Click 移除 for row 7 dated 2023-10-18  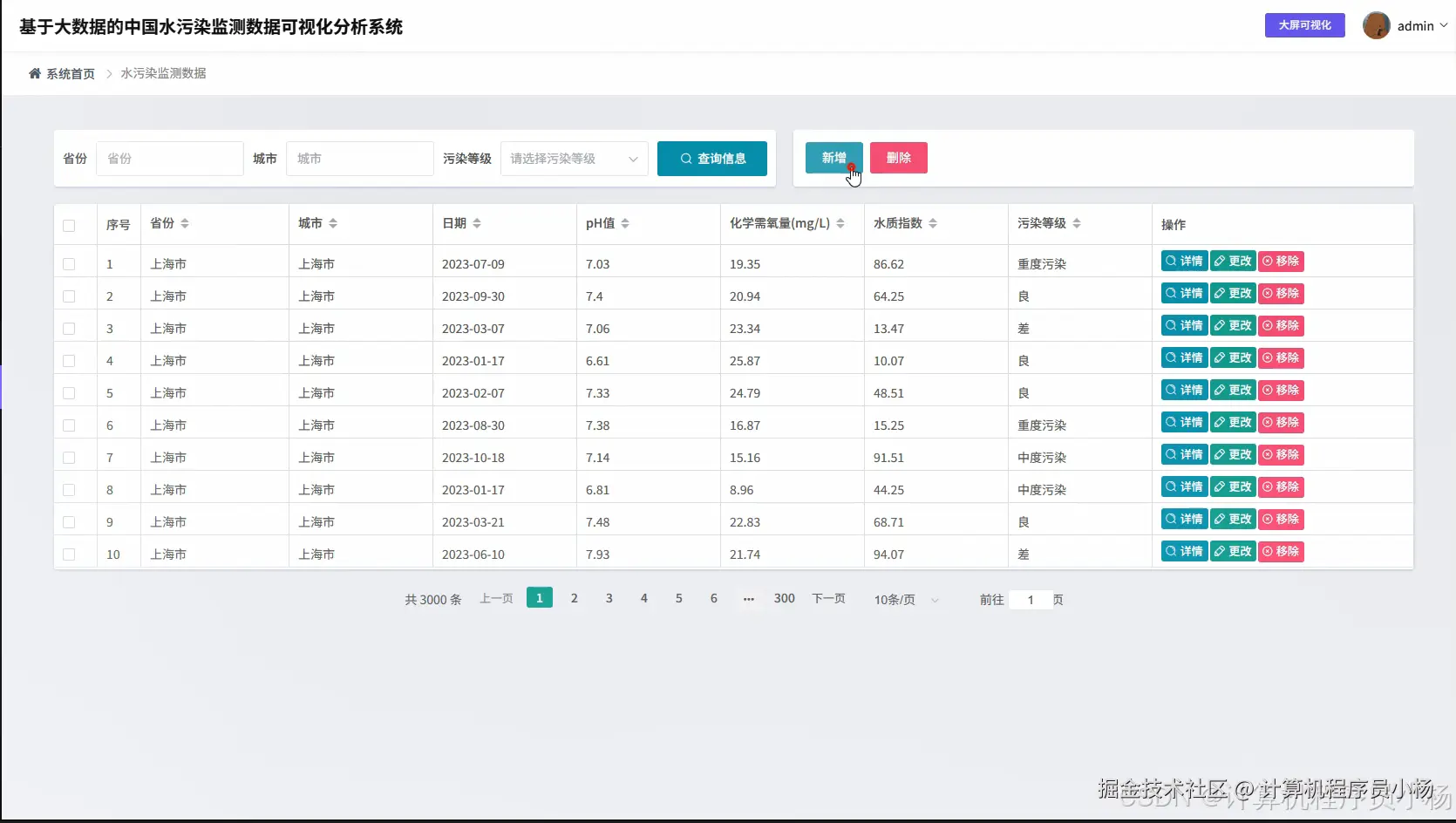(x=1281, y=454)
